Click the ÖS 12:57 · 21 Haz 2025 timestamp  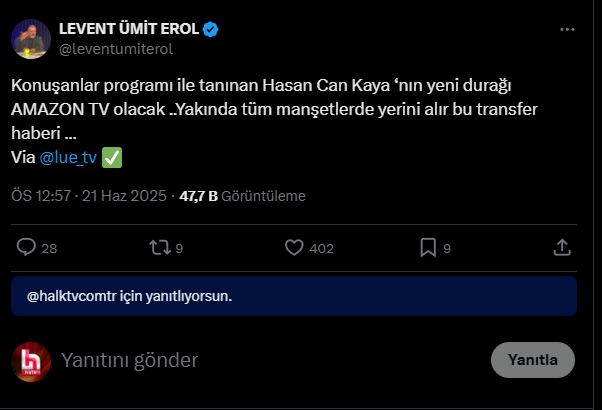point(89,196)
